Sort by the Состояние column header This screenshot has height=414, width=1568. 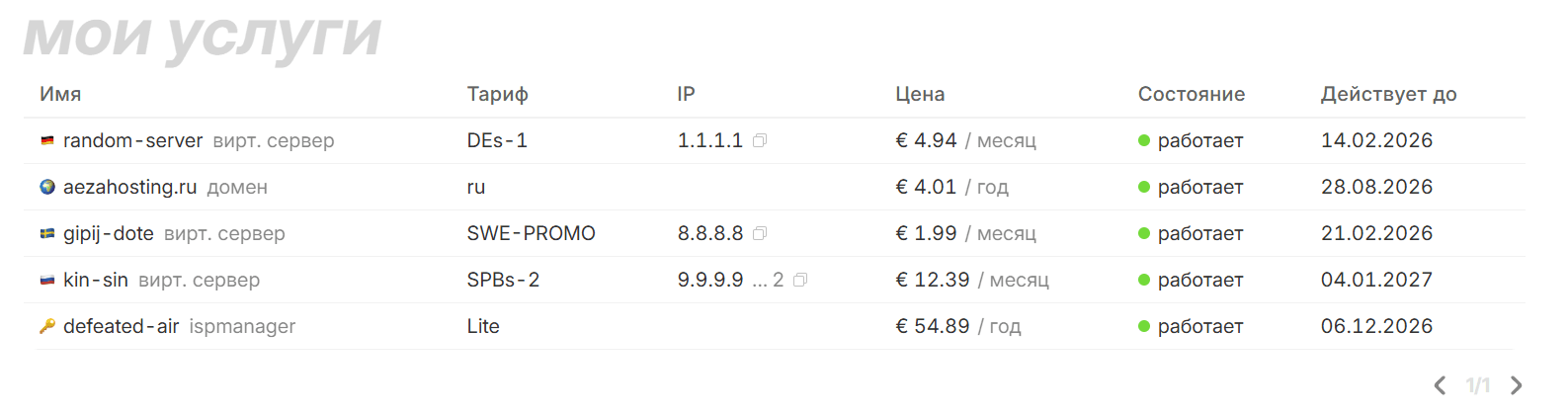tap(1191, 94)
